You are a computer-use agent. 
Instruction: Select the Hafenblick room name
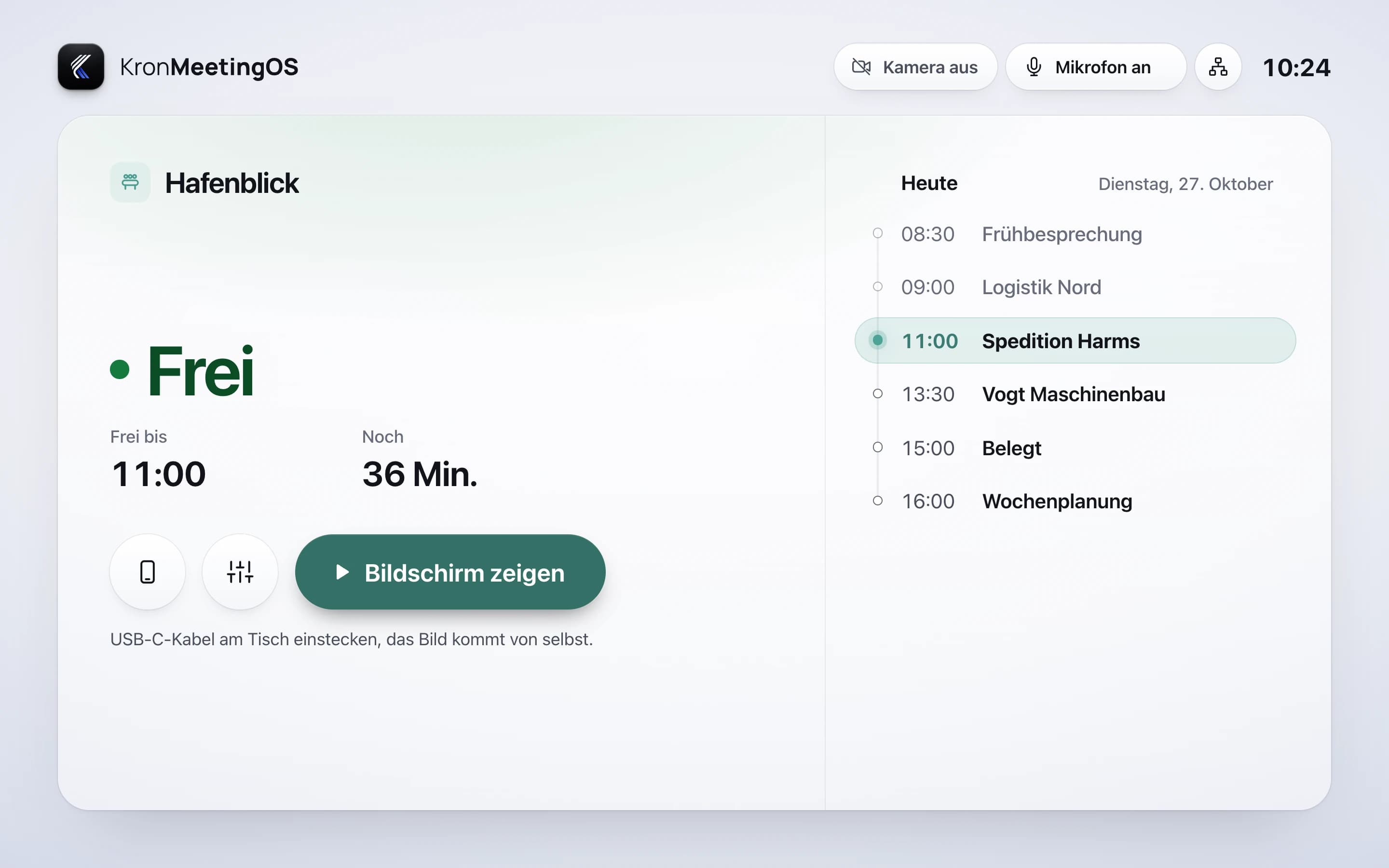pos(232,183)
